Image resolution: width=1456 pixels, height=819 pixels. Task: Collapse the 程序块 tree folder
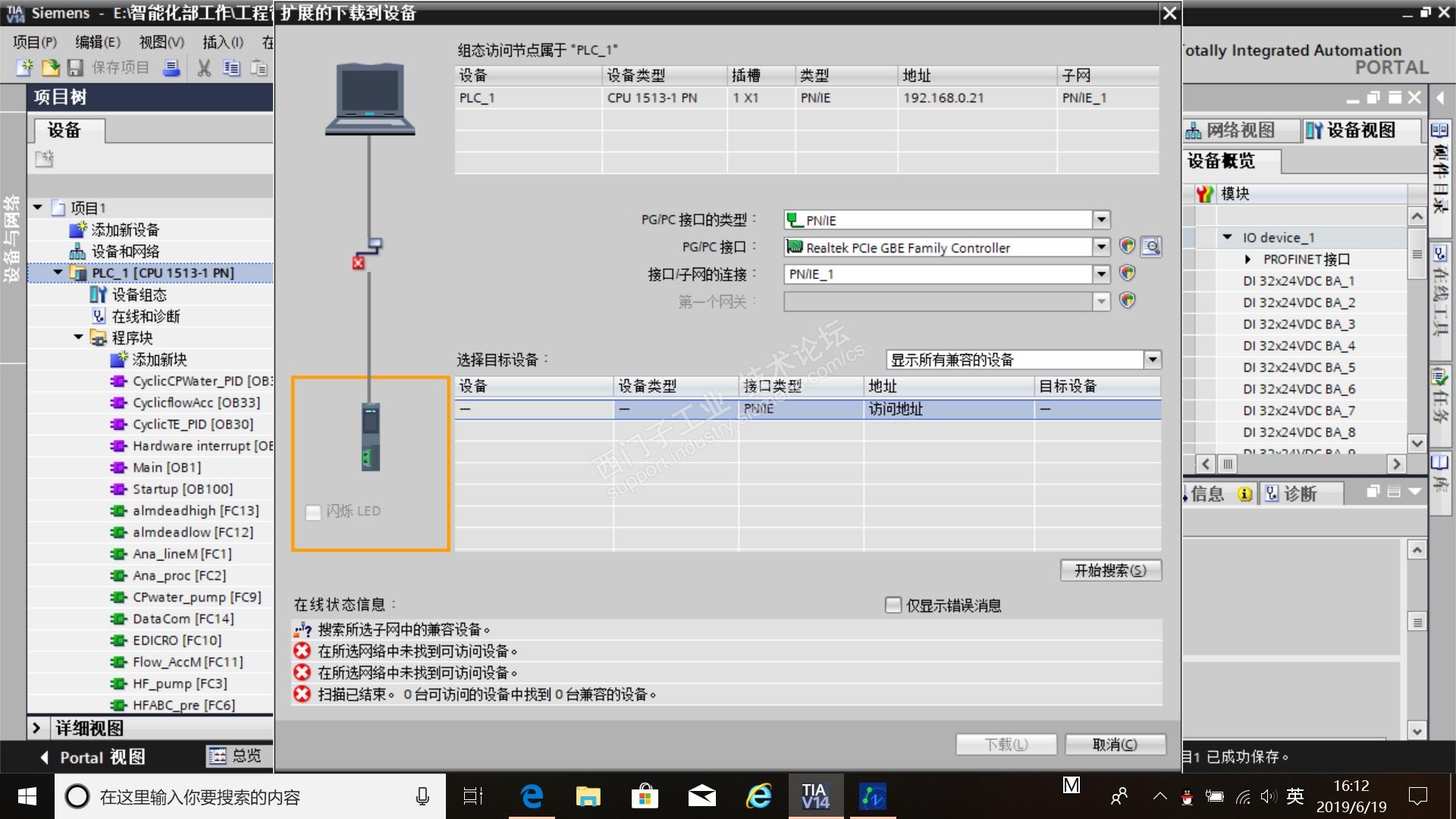(x=78, y=337)
